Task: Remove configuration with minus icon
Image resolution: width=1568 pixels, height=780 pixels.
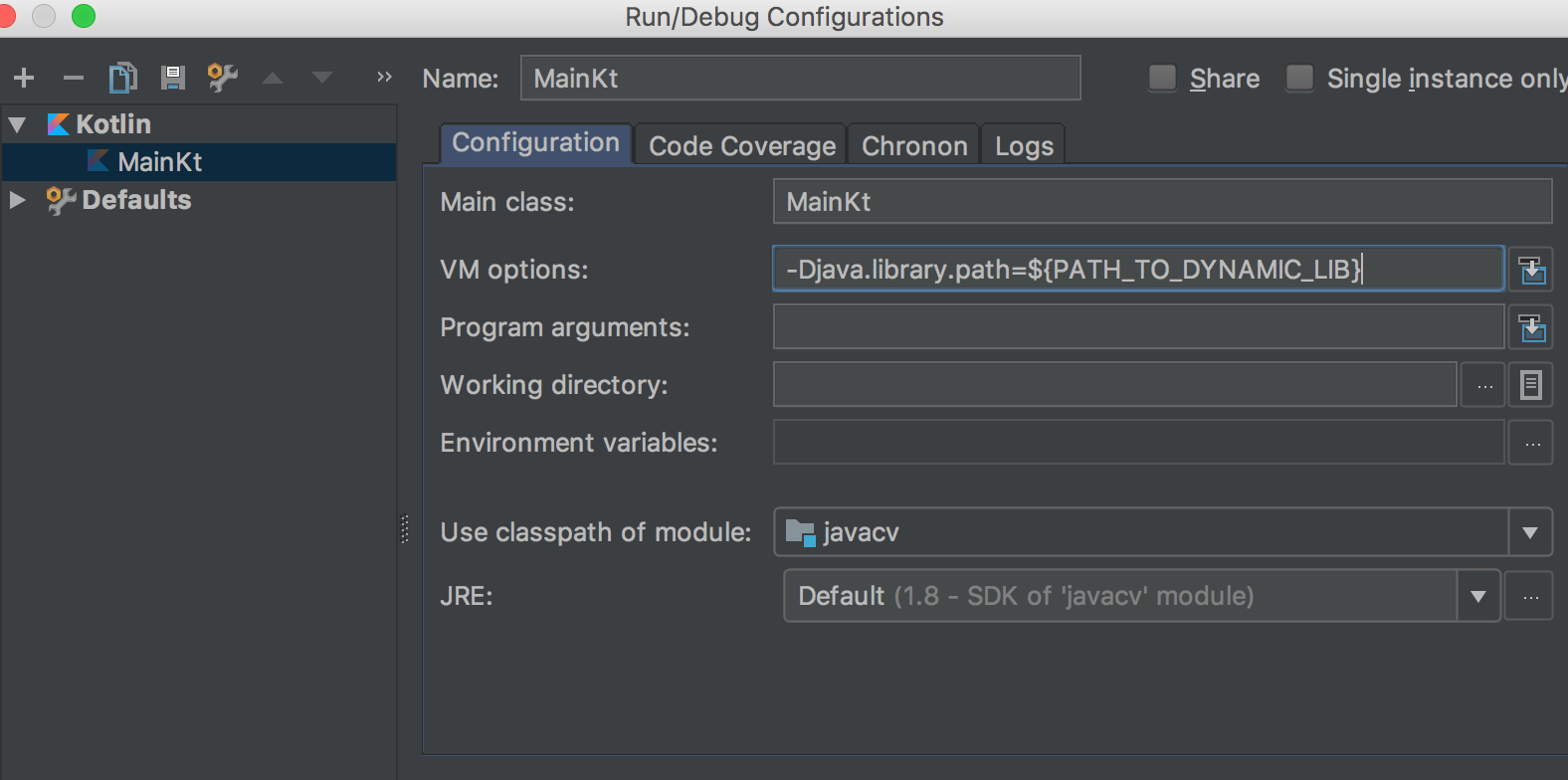Action: (74, 78)
